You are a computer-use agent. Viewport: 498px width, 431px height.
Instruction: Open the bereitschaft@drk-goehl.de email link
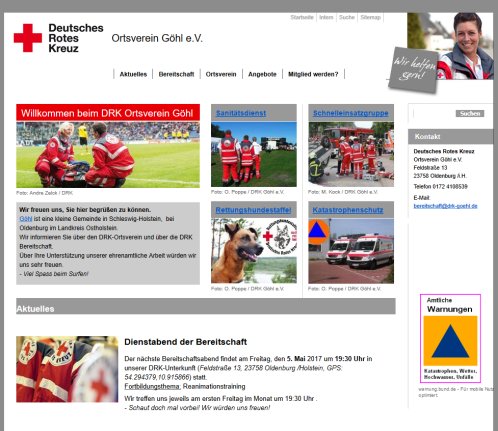pos(445,206)
